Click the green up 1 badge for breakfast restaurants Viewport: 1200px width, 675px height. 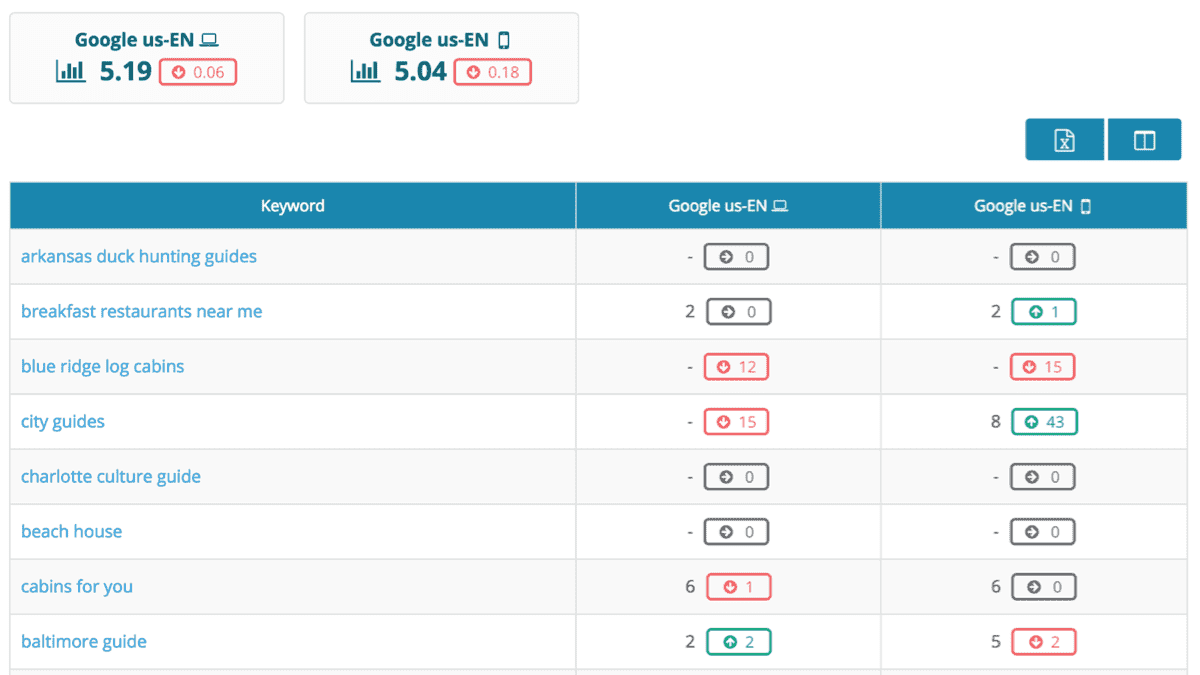[1044, 312]
